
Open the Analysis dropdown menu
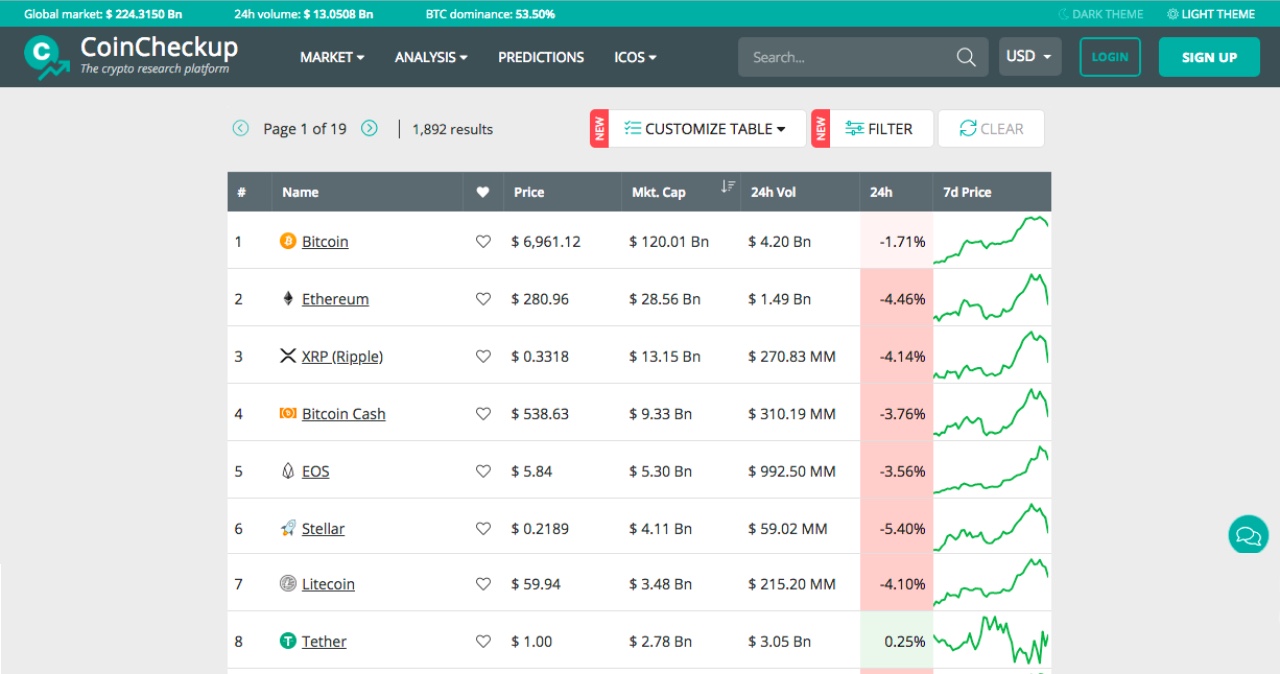431,57
